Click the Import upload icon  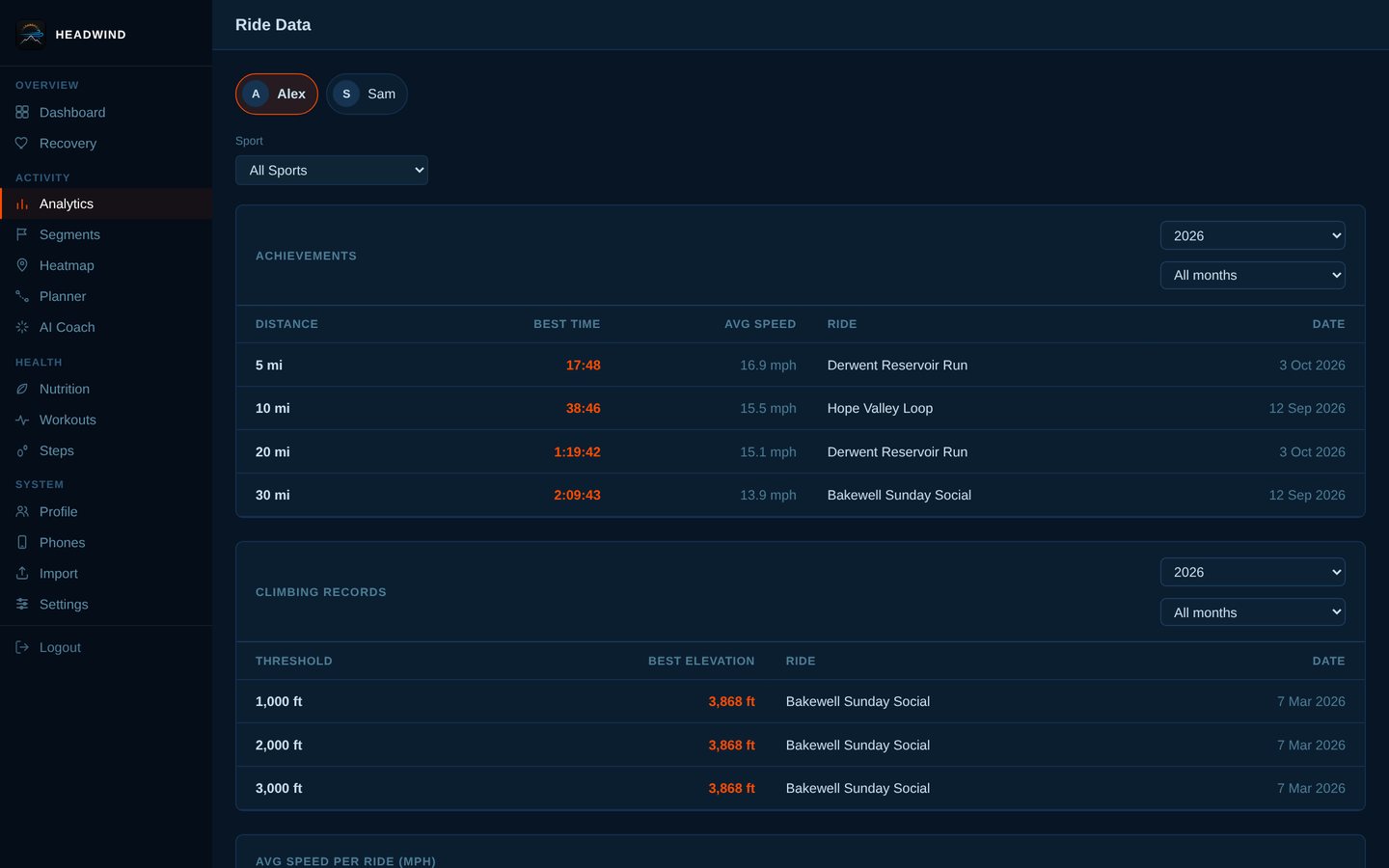tap(22, 574)
